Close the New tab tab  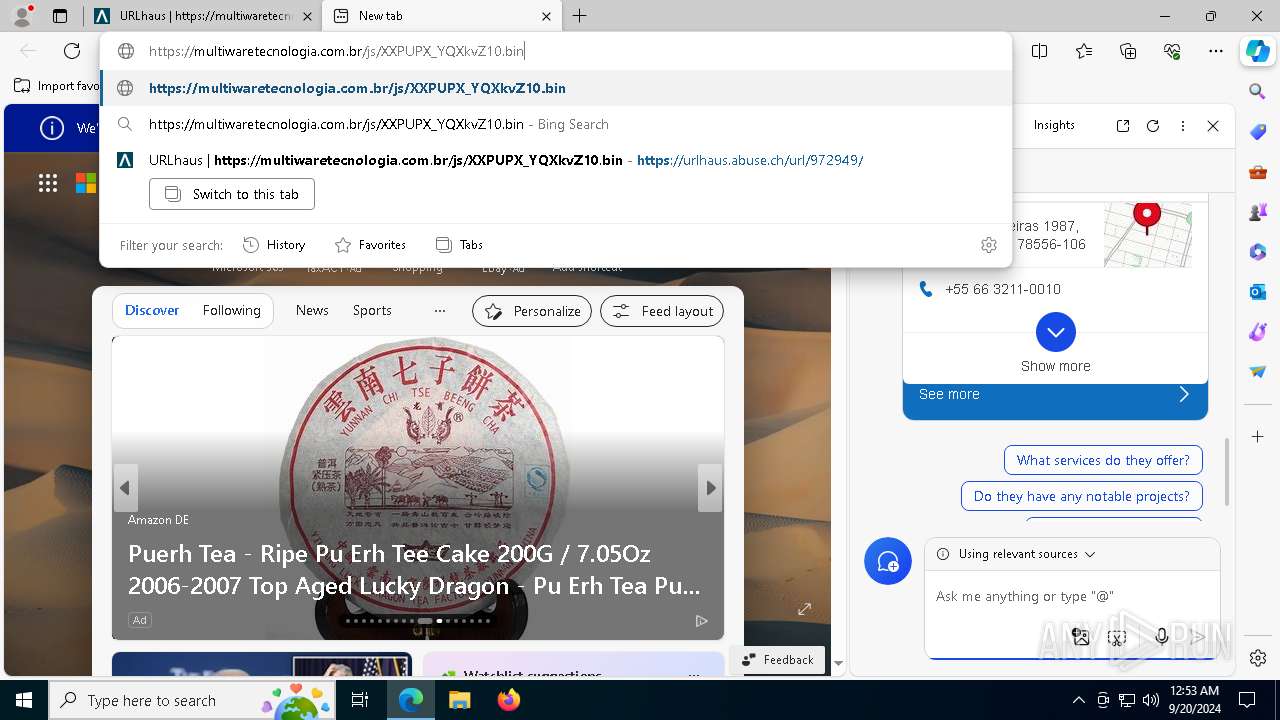[x=547, y=16]
